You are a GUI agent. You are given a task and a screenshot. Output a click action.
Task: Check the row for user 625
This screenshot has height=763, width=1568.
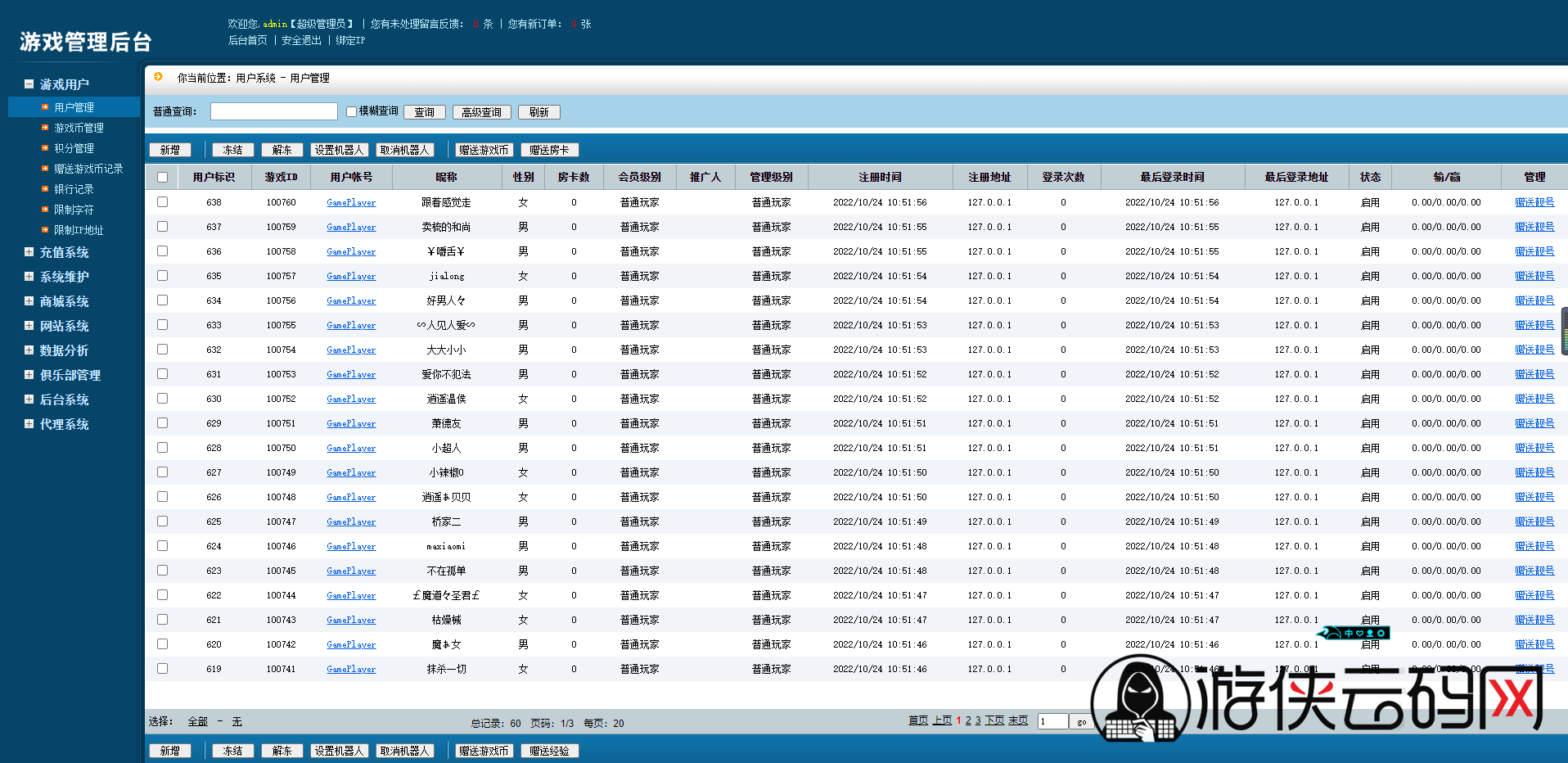coord(162,521)
